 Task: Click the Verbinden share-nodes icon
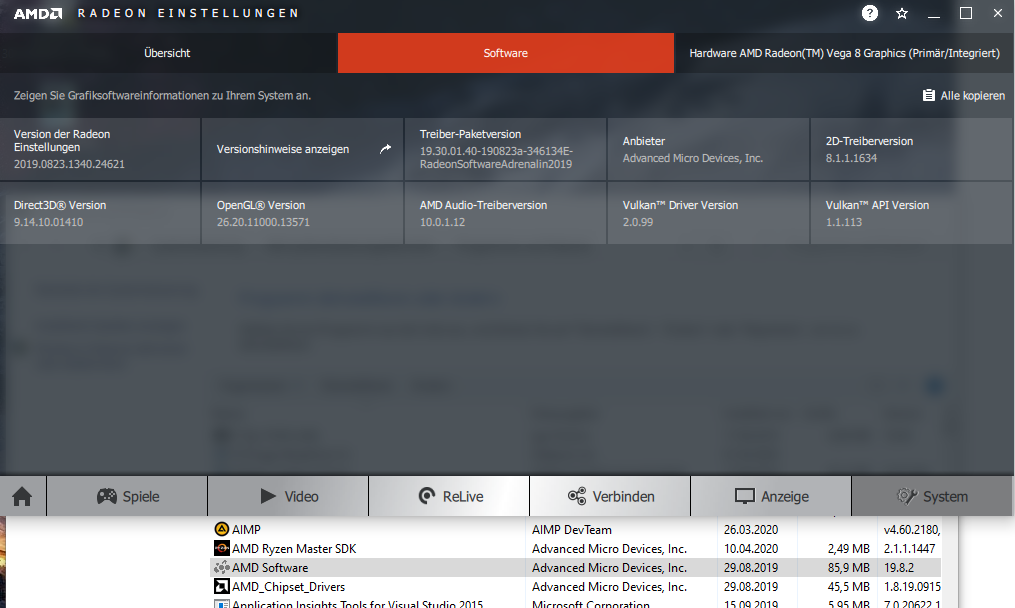577,497
